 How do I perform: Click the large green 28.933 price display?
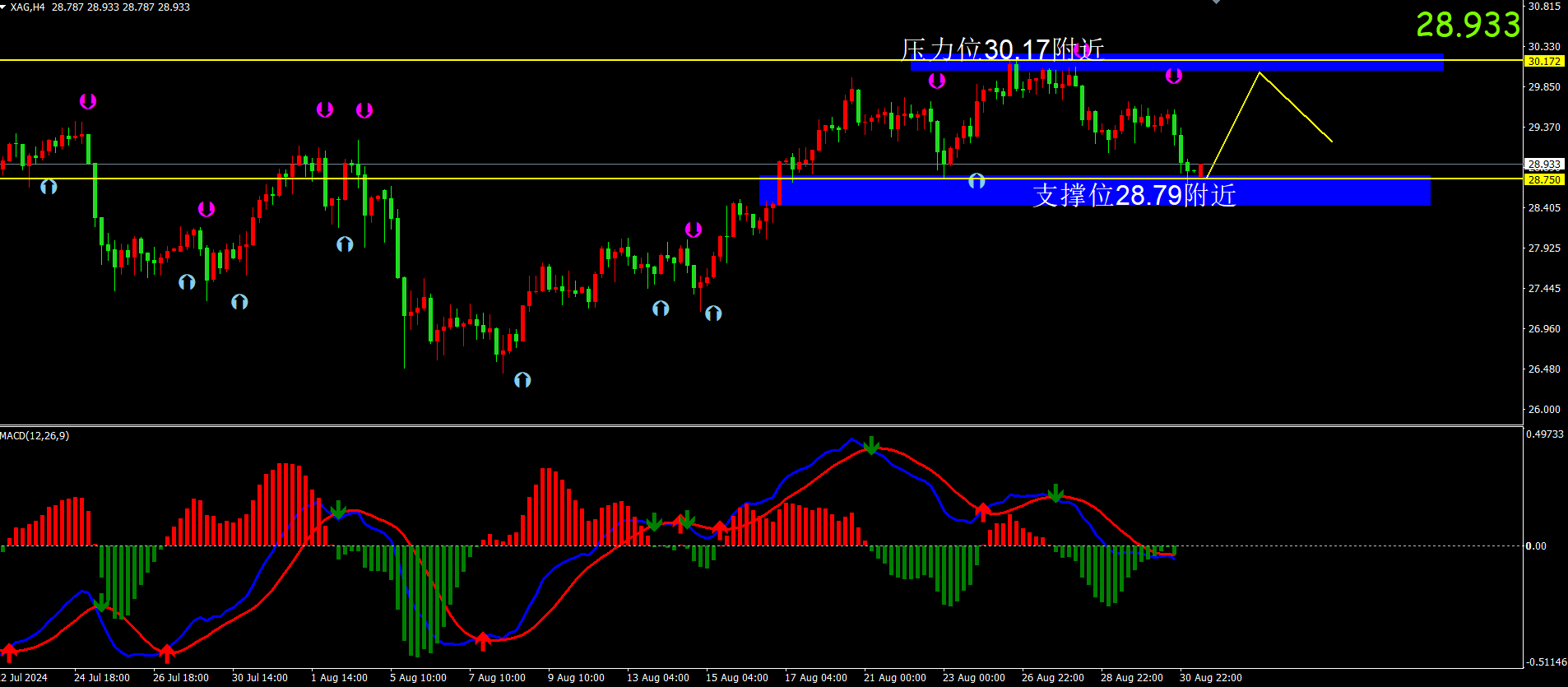[1468, 25]
